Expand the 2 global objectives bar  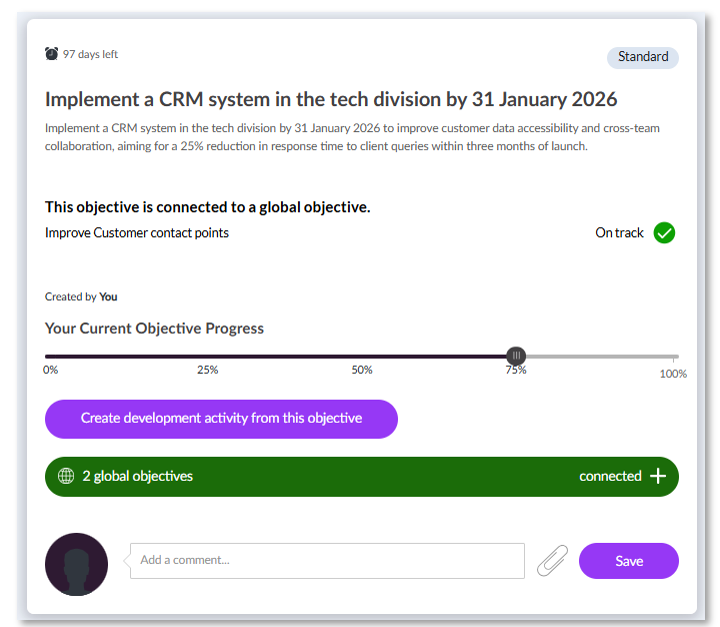pos(361,476)
